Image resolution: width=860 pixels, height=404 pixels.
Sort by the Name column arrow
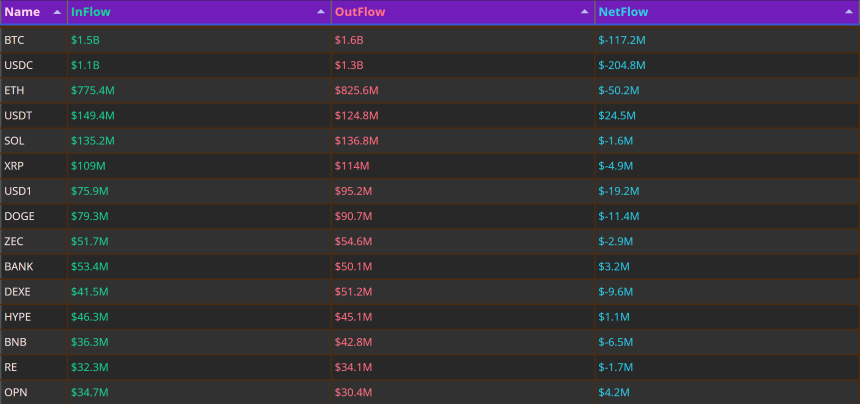57,12
